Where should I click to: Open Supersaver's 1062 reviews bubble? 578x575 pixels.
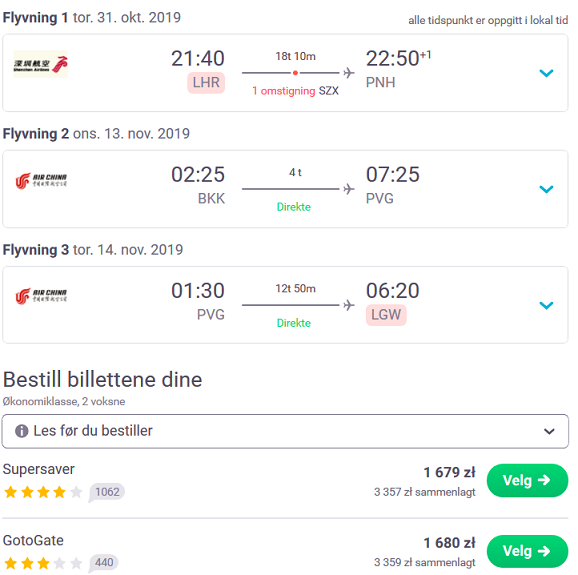[107, 492]
